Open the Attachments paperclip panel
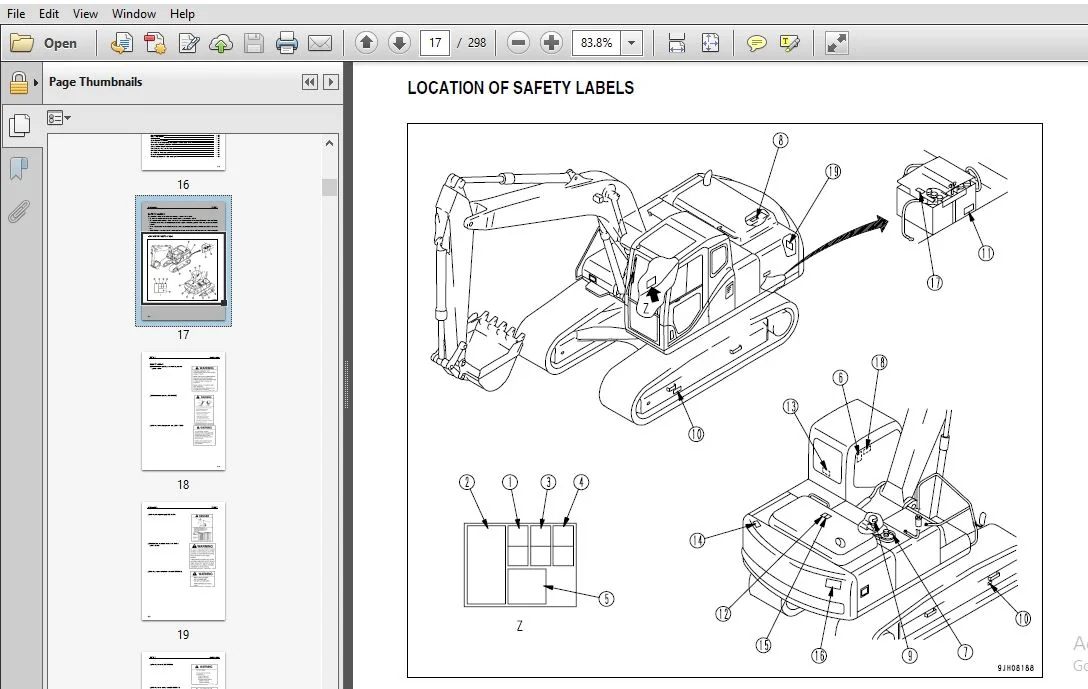The width and height of the screenshot is (1088, 689). pyautogui.click(x=19, y=211)
